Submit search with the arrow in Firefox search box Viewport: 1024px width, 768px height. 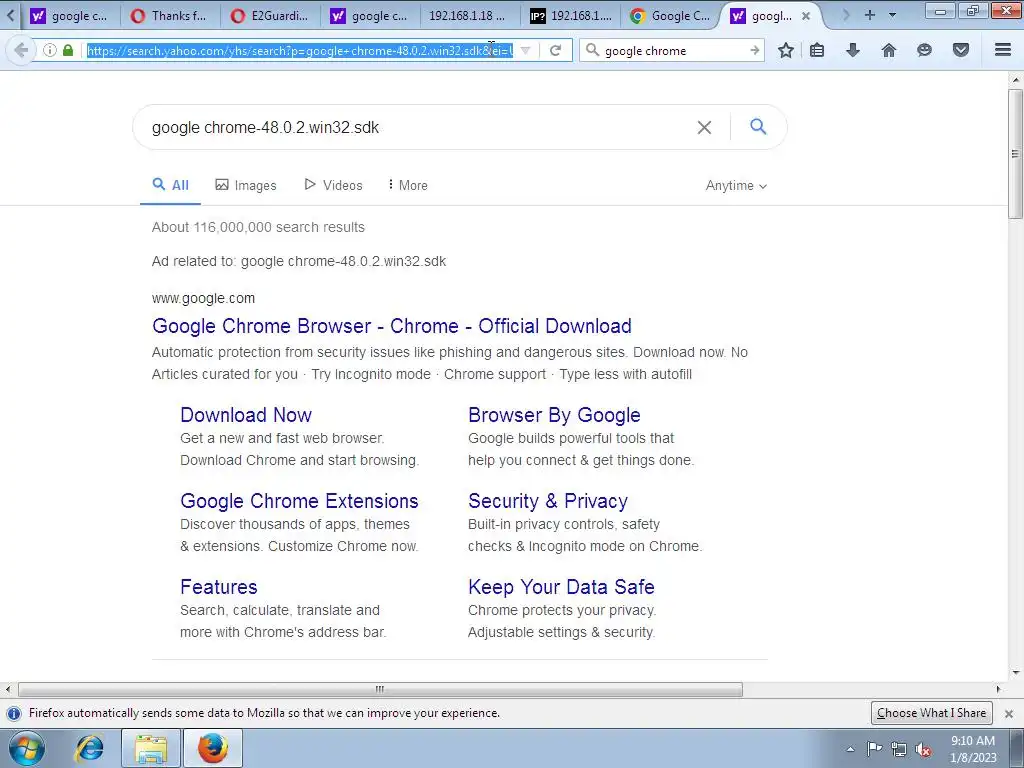click(x=755, y=50)
